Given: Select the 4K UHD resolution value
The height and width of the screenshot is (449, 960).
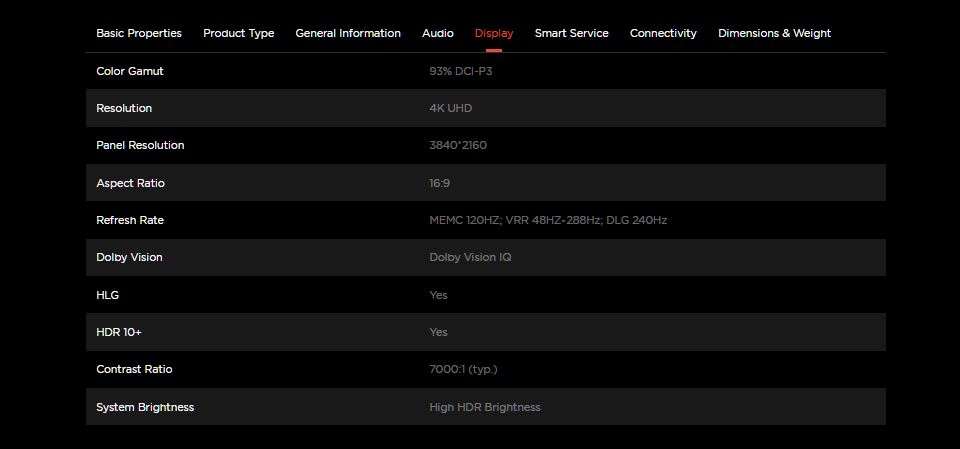Looking at the screenshot, I should (450, 108).
